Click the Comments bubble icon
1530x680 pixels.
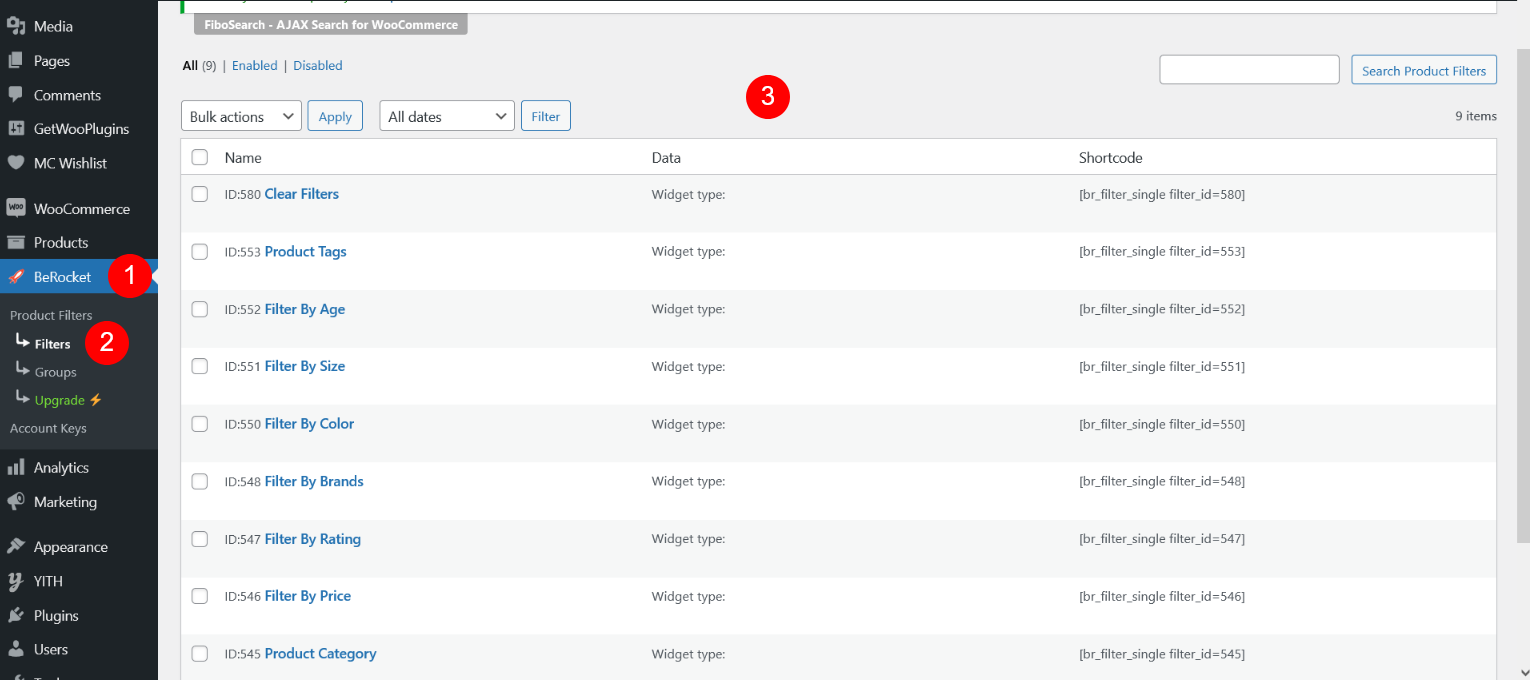[x=16, y=95]
